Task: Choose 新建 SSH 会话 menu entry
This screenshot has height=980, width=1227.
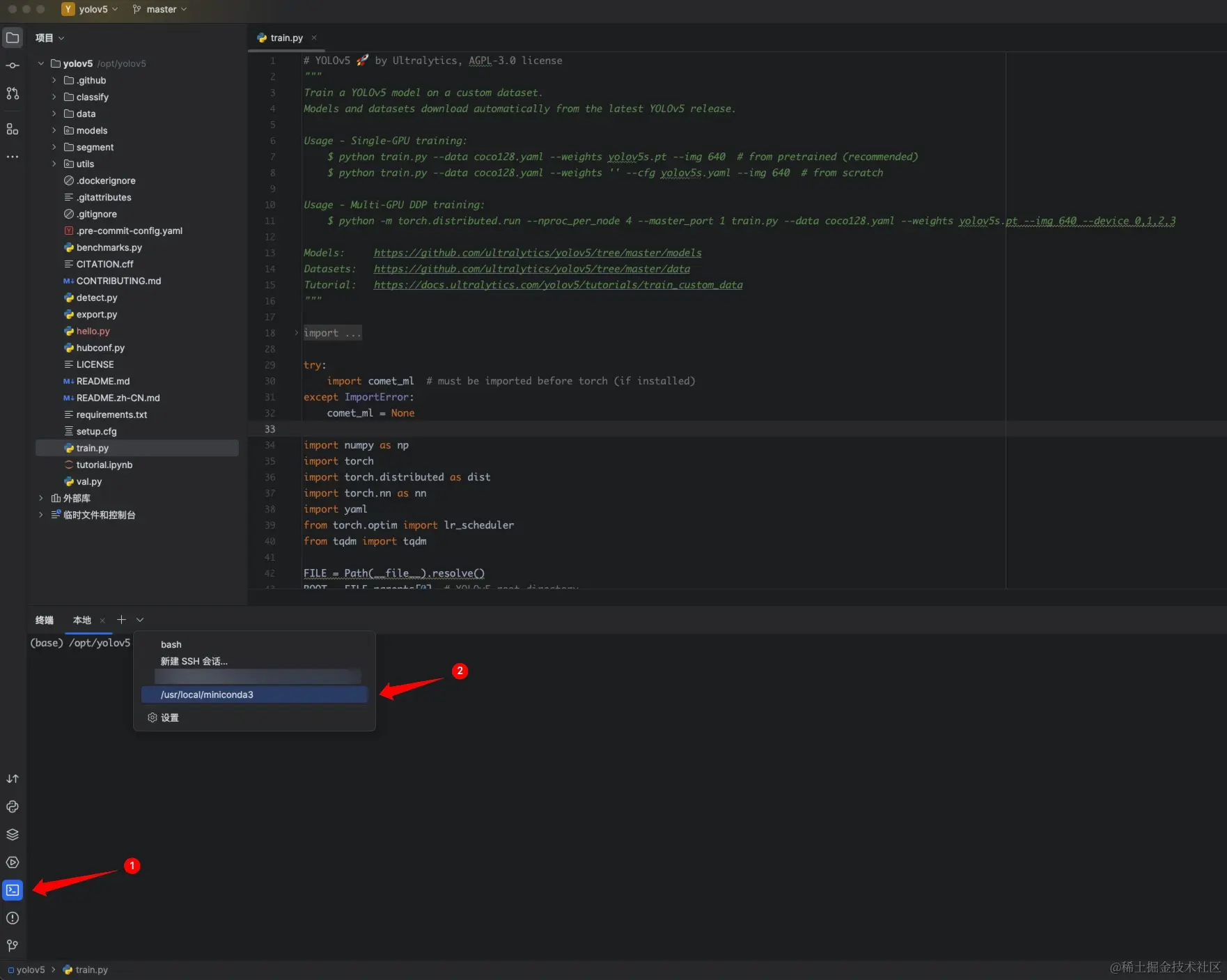Action: [254, 661]
